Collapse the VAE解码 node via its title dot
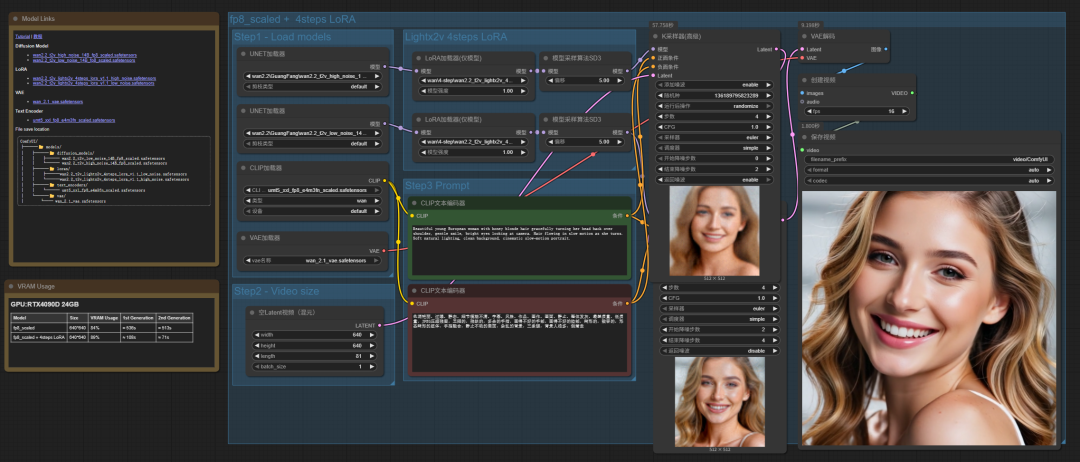This screenshot has height=462, width=1080. pyautogui.click(x=806, y=36)
